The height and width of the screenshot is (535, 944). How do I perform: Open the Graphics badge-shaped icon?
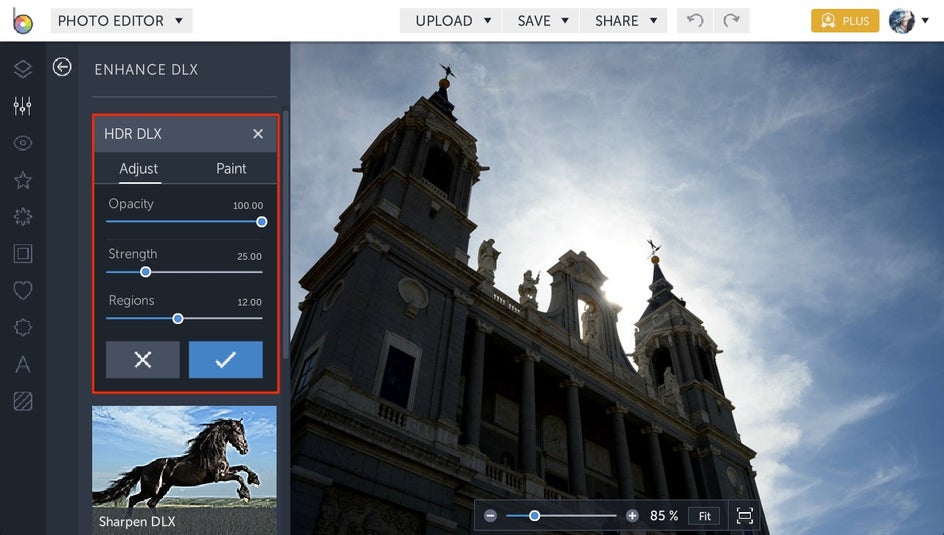23,327
